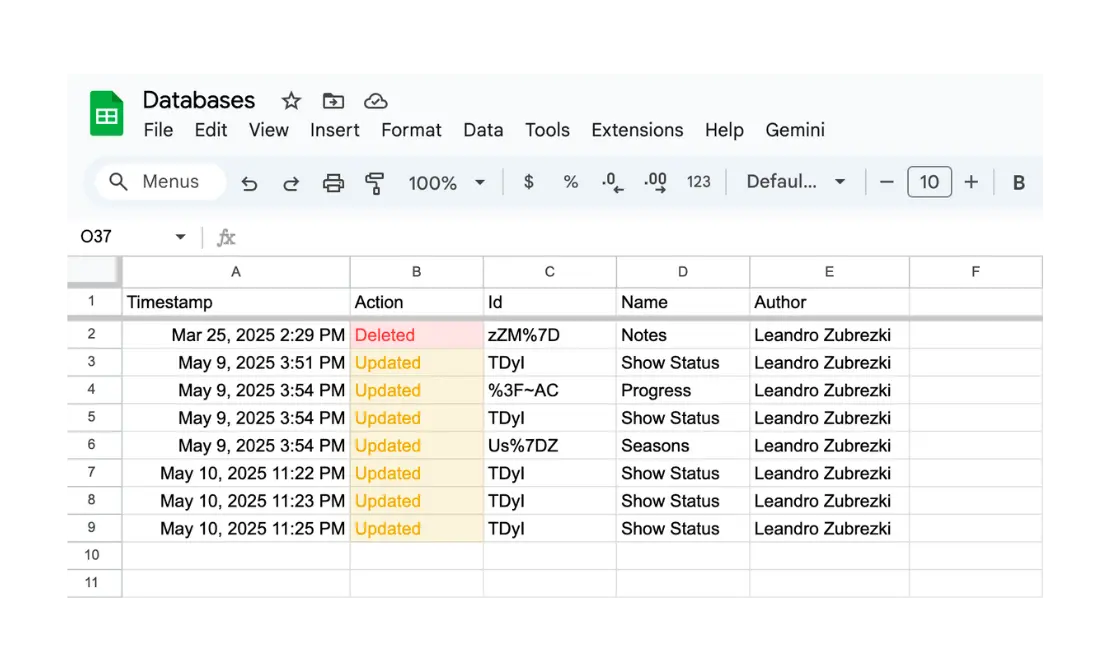Viewport: 1110px width, 672px height.
Task: Decrease font size with the minus stepper
Action: [886, 182]
